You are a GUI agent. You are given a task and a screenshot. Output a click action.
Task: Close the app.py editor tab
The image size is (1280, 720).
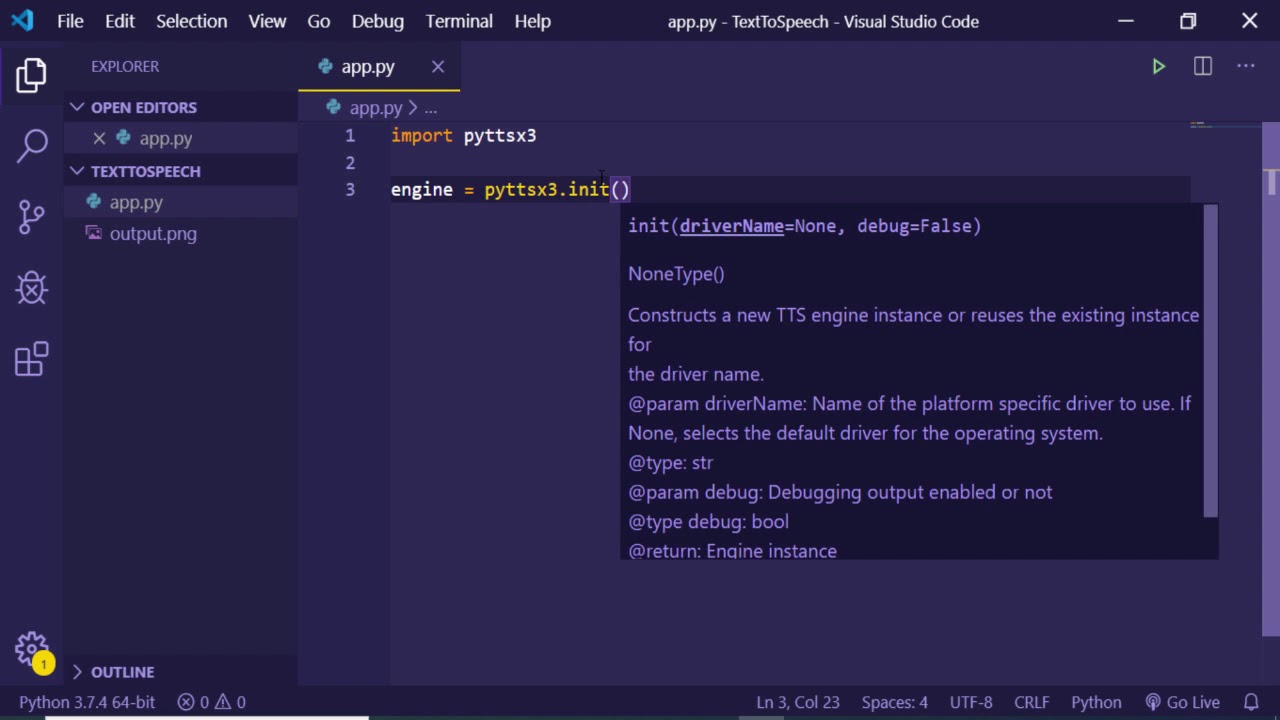pos(438,67)
